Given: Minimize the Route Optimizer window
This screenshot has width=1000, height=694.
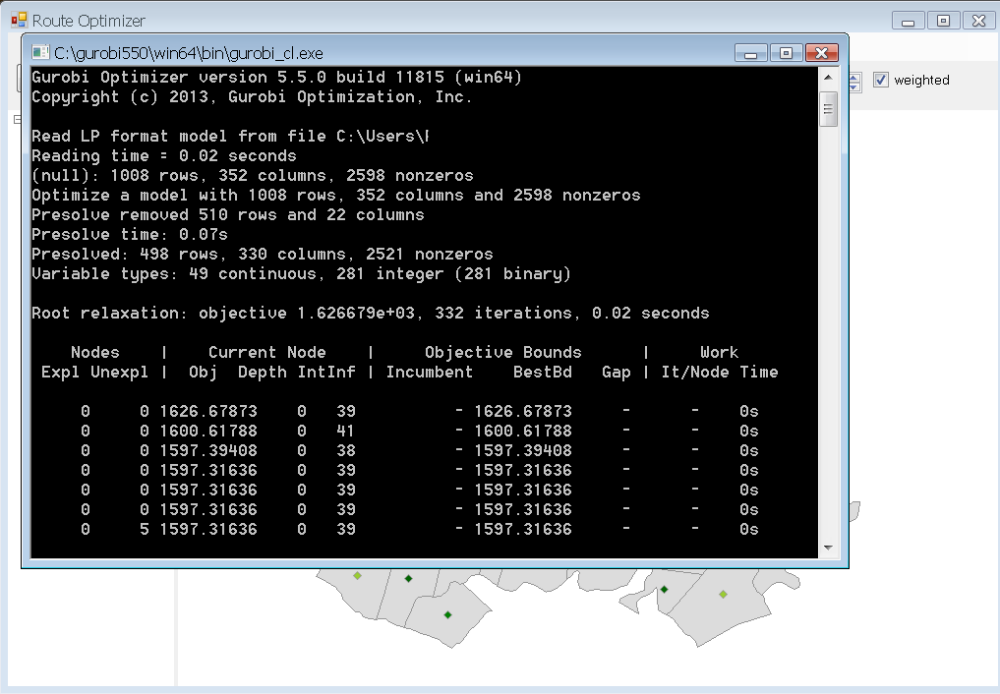Looking at the screenshot, I should pyautogui.click(x=908, y=21).
